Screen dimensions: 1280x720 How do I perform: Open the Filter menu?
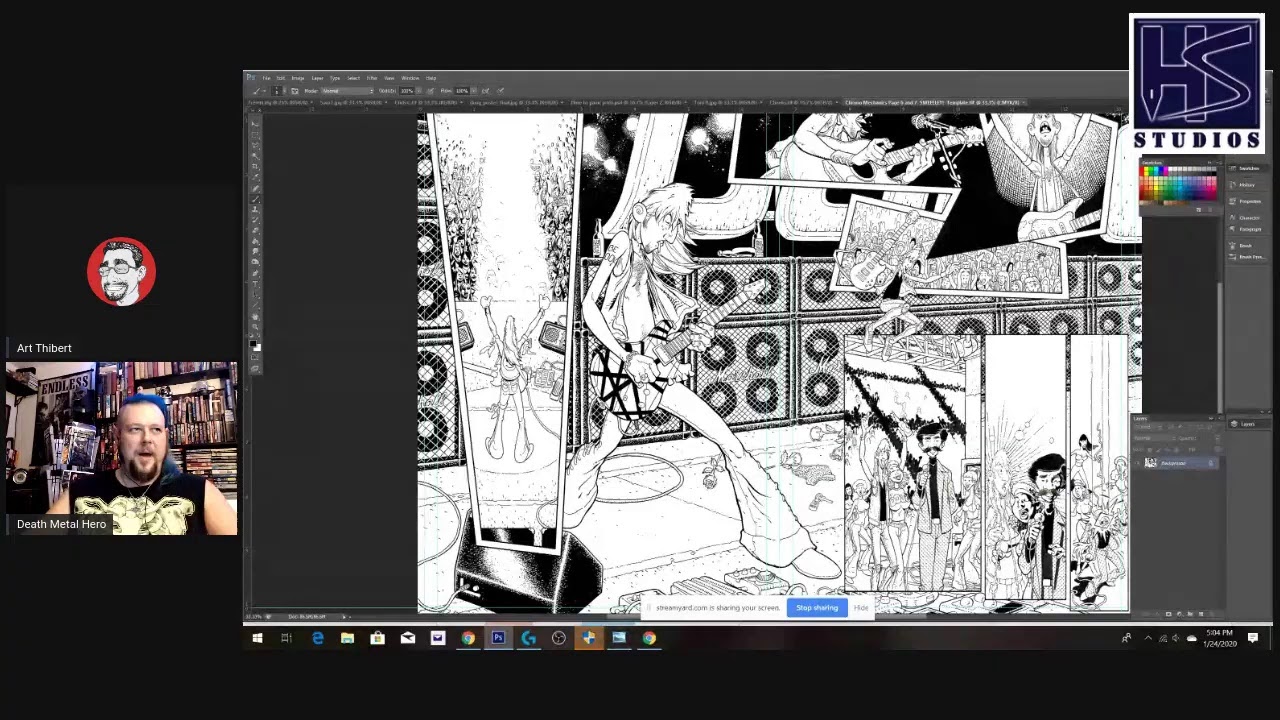(x=371, y=78)
